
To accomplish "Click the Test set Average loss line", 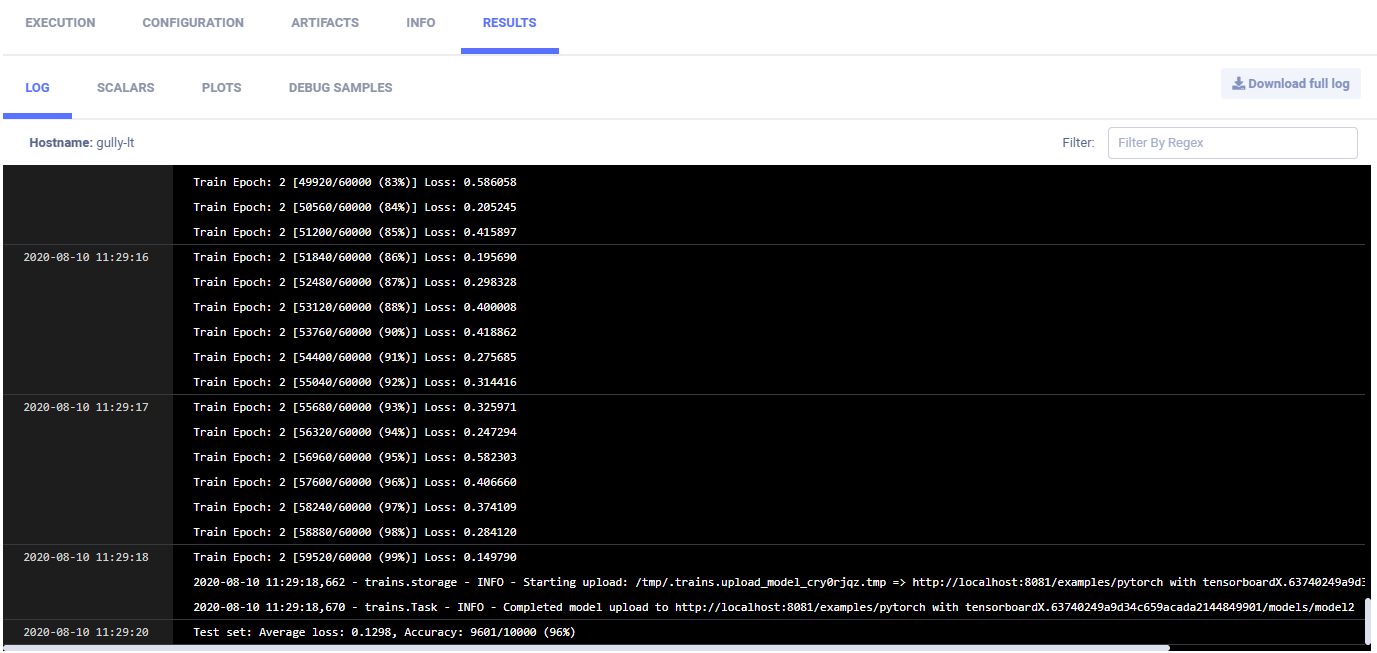I will [384, 633].
